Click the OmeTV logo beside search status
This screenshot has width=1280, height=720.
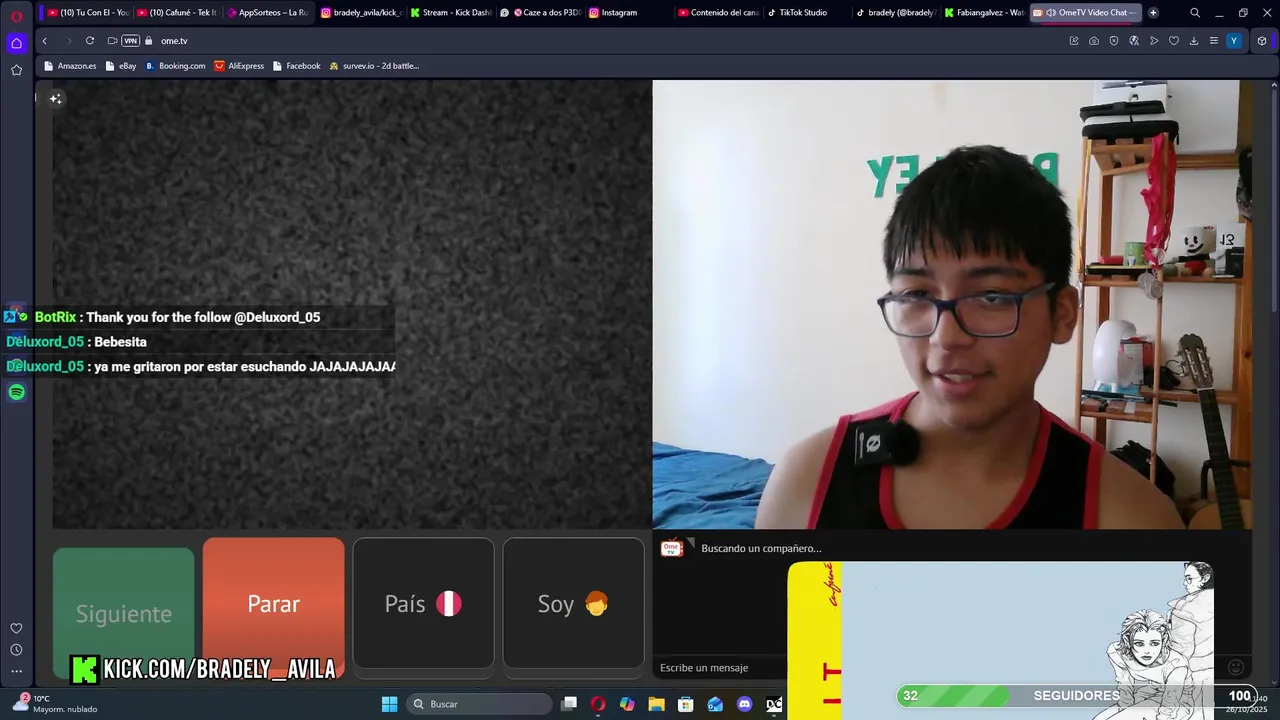point(672,548)
